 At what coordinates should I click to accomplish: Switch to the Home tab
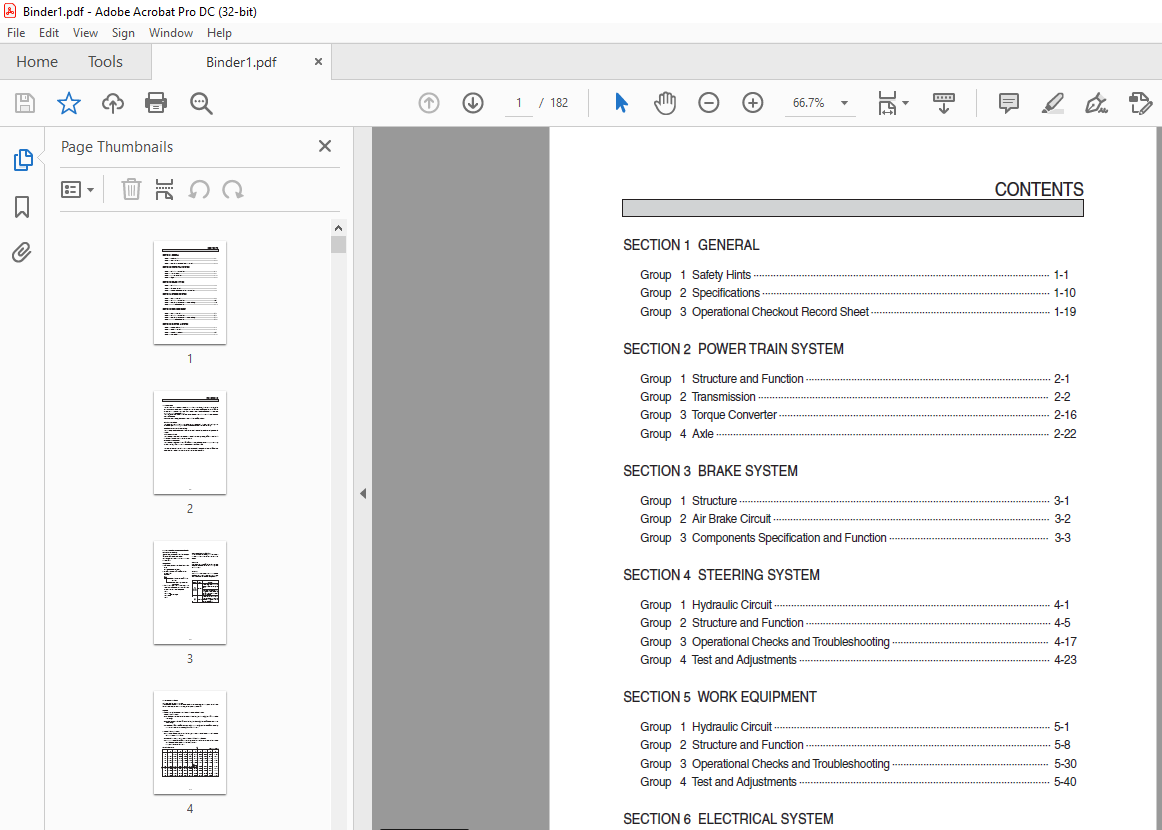pos(37,62)
